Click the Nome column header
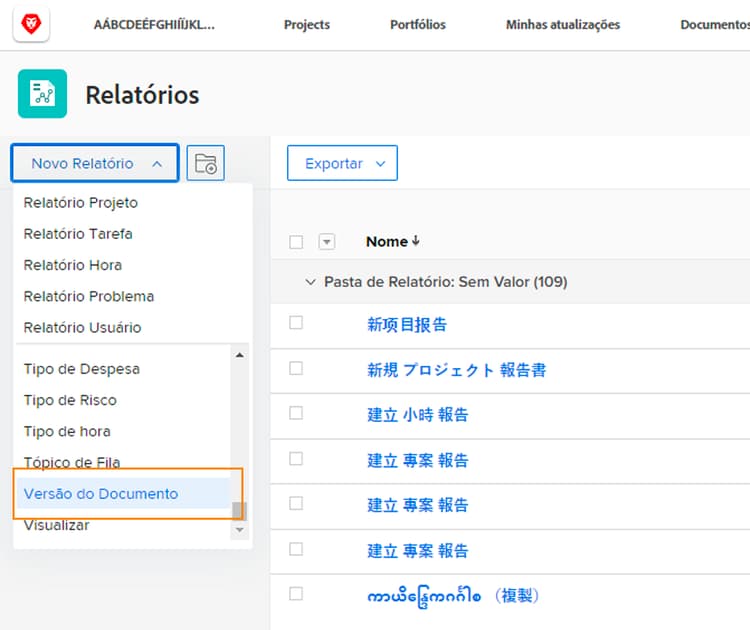Viewport: 750px width, 630px height. pyautogui.click(x=386, y=242)
